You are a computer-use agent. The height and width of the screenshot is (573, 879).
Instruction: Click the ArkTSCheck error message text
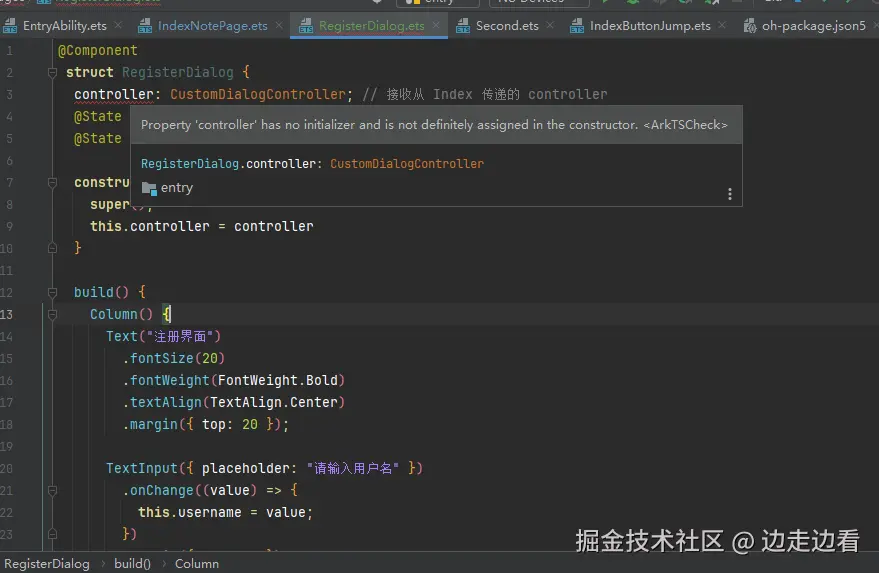click(x=434, y=124)
